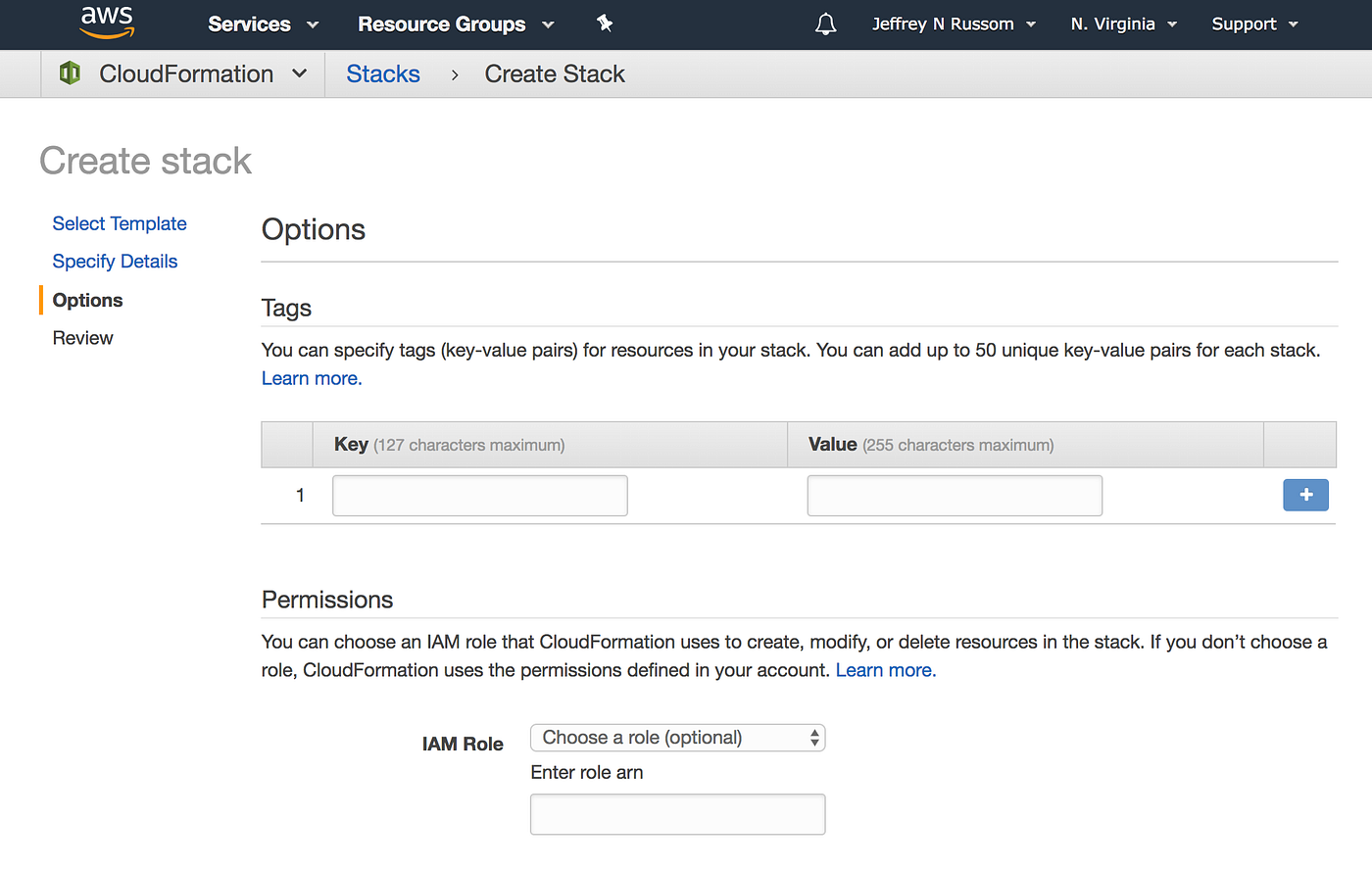This screenshot has width=1372, height=869.
Task: Click the plus button to add tag
Action: pos(1305,495)
